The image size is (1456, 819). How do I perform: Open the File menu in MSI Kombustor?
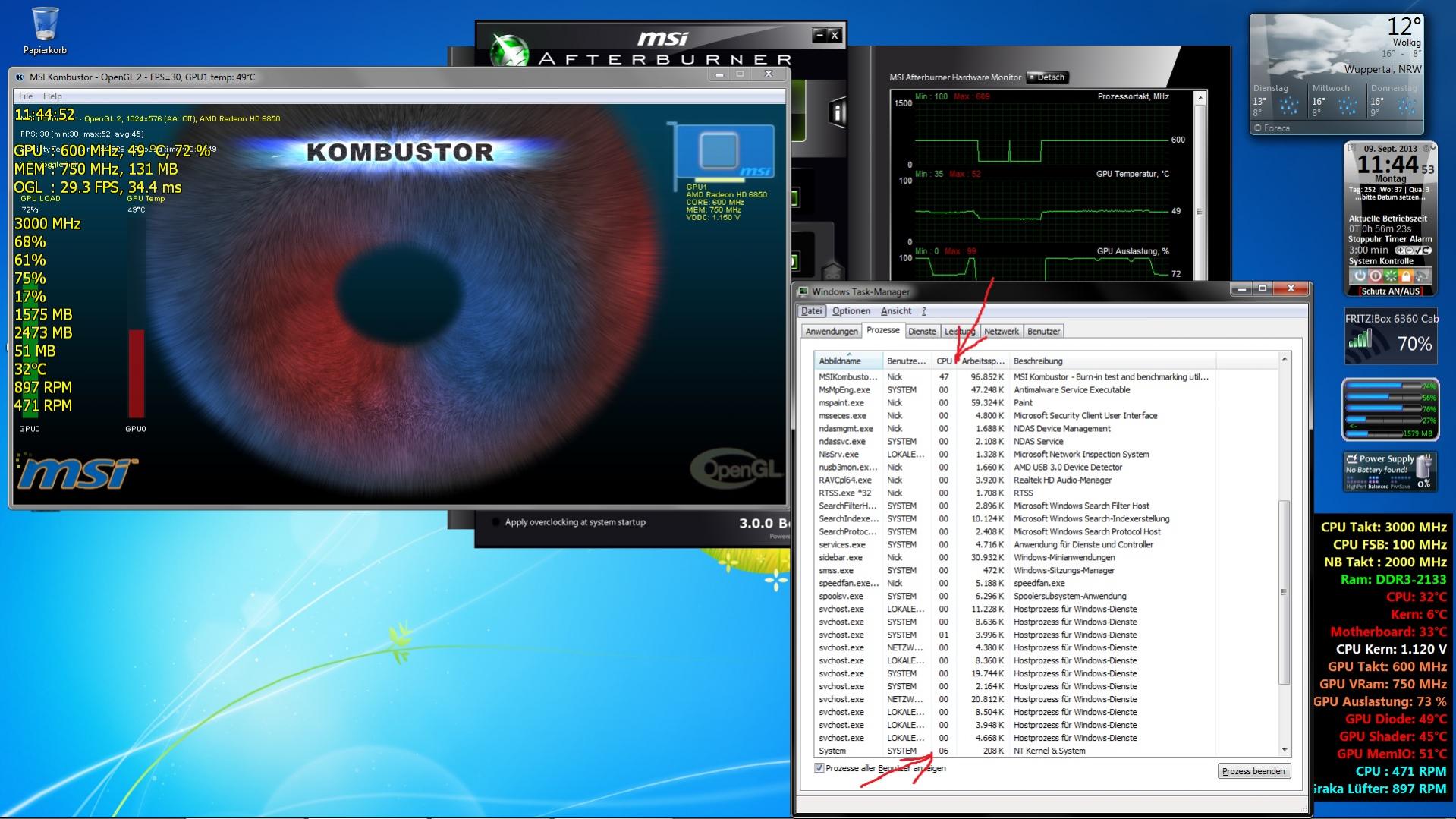point(26,96)
